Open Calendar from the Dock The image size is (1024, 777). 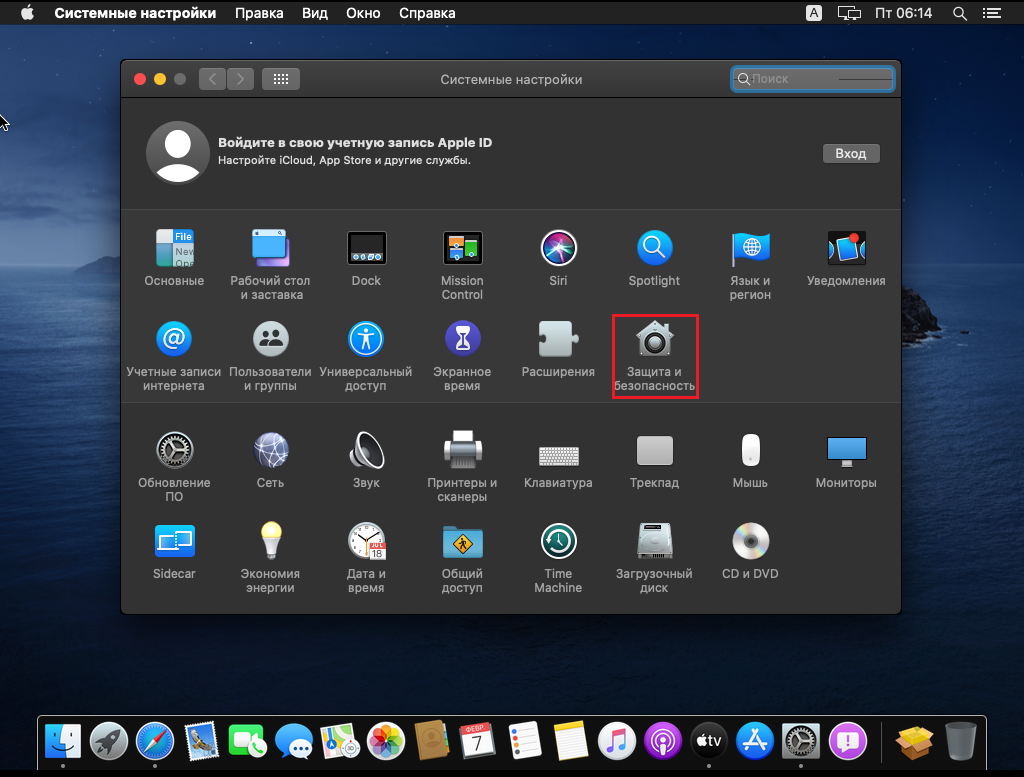(x=477, y=741)
